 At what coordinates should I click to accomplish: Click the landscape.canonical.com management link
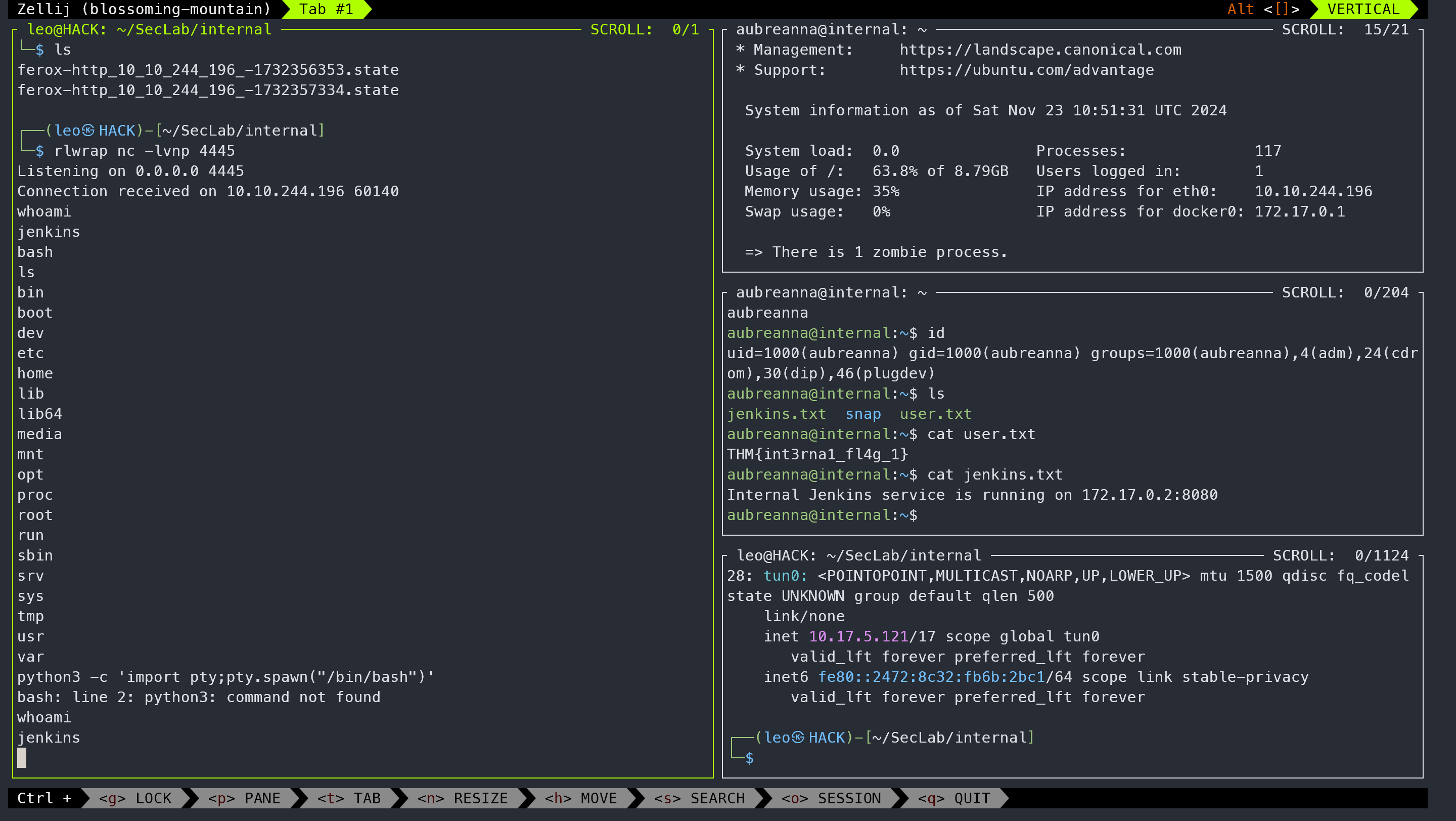point(1040,50)
